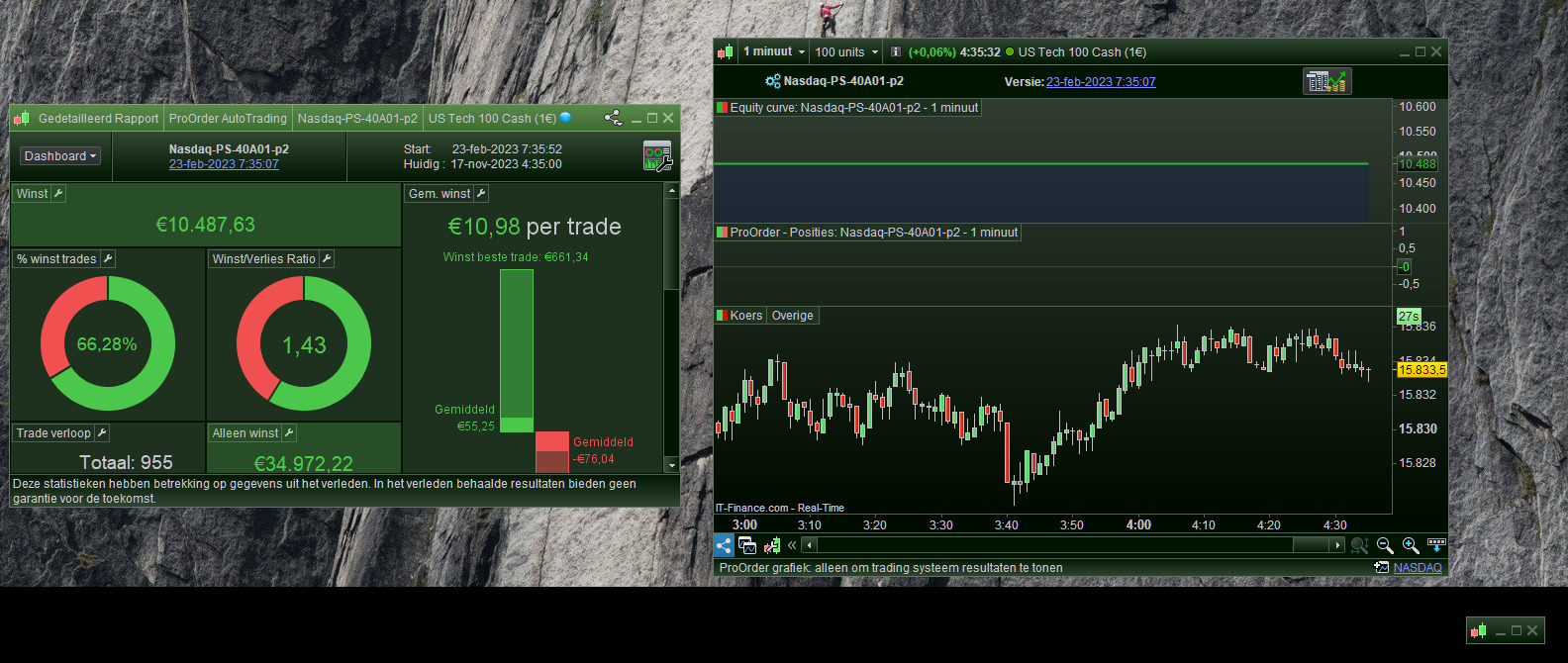
Task: Open the detailed report button with coins icon
Action: click(1327, 81)
